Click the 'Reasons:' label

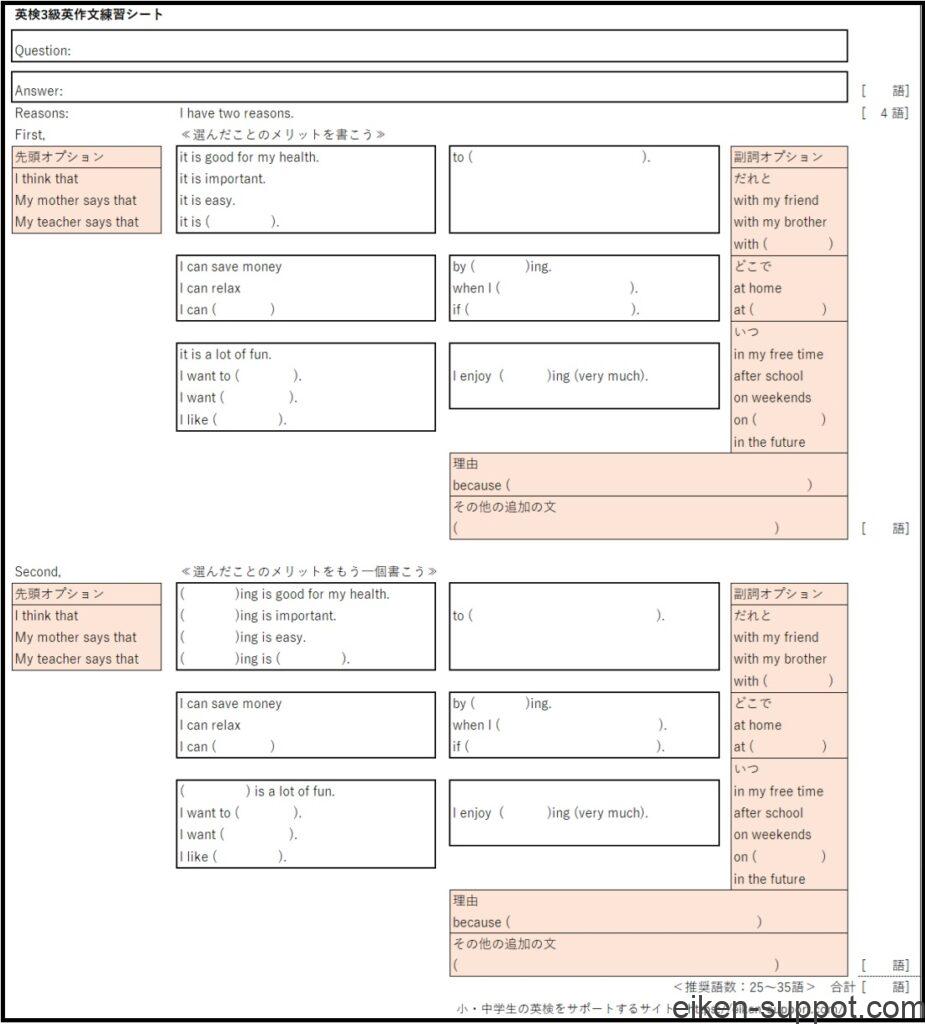(x=42, y=114)
